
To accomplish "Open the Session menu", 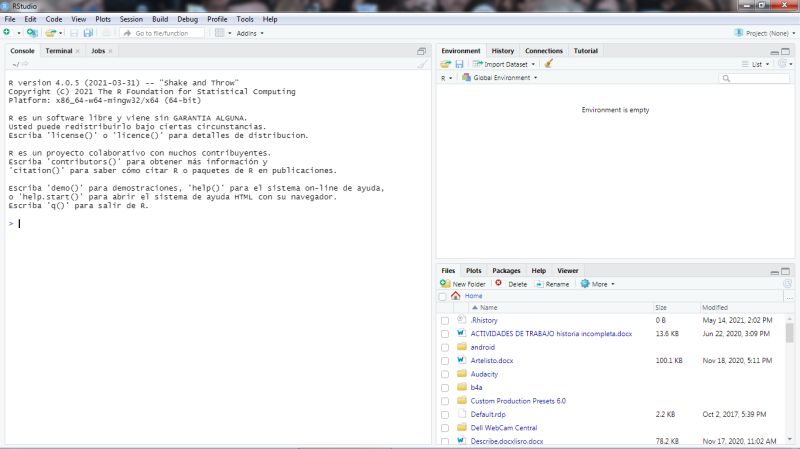I will pyautogui.click(x=131, y=19).
